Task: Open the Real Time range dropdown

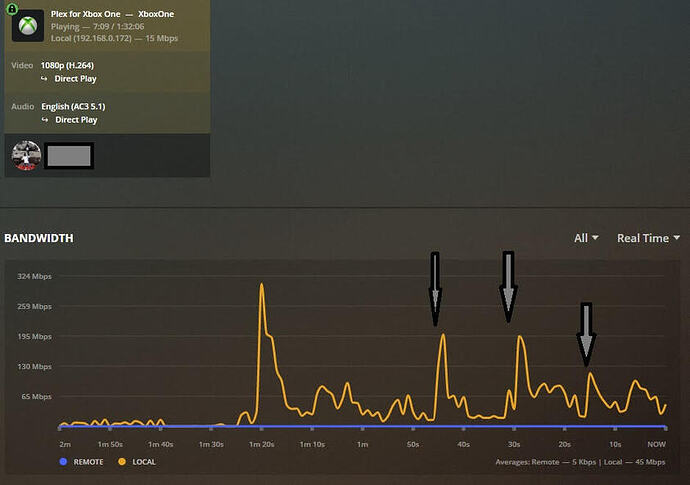Action: (648, 238)
